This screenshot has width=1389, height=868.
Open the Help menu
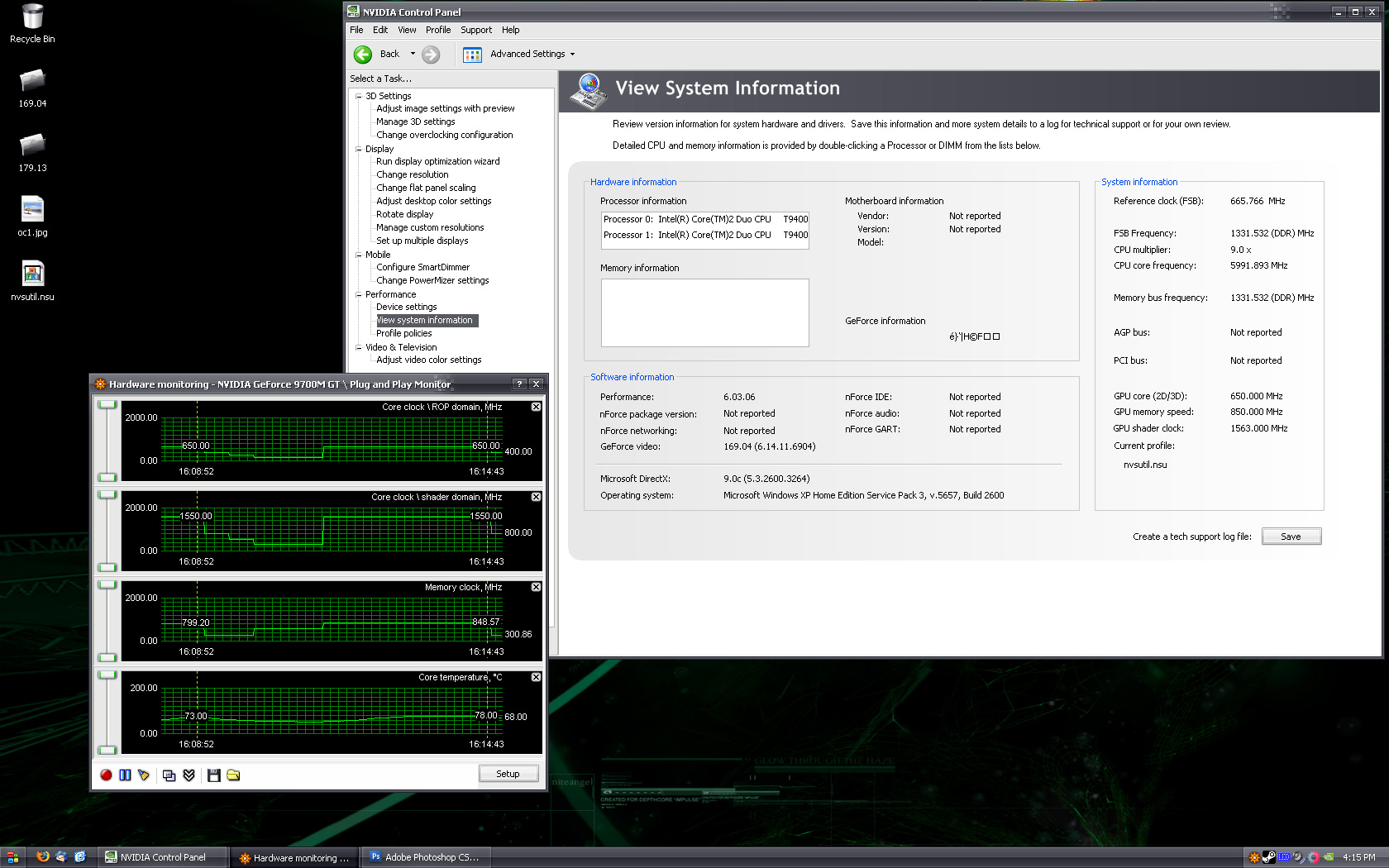[x=511, y=30]
